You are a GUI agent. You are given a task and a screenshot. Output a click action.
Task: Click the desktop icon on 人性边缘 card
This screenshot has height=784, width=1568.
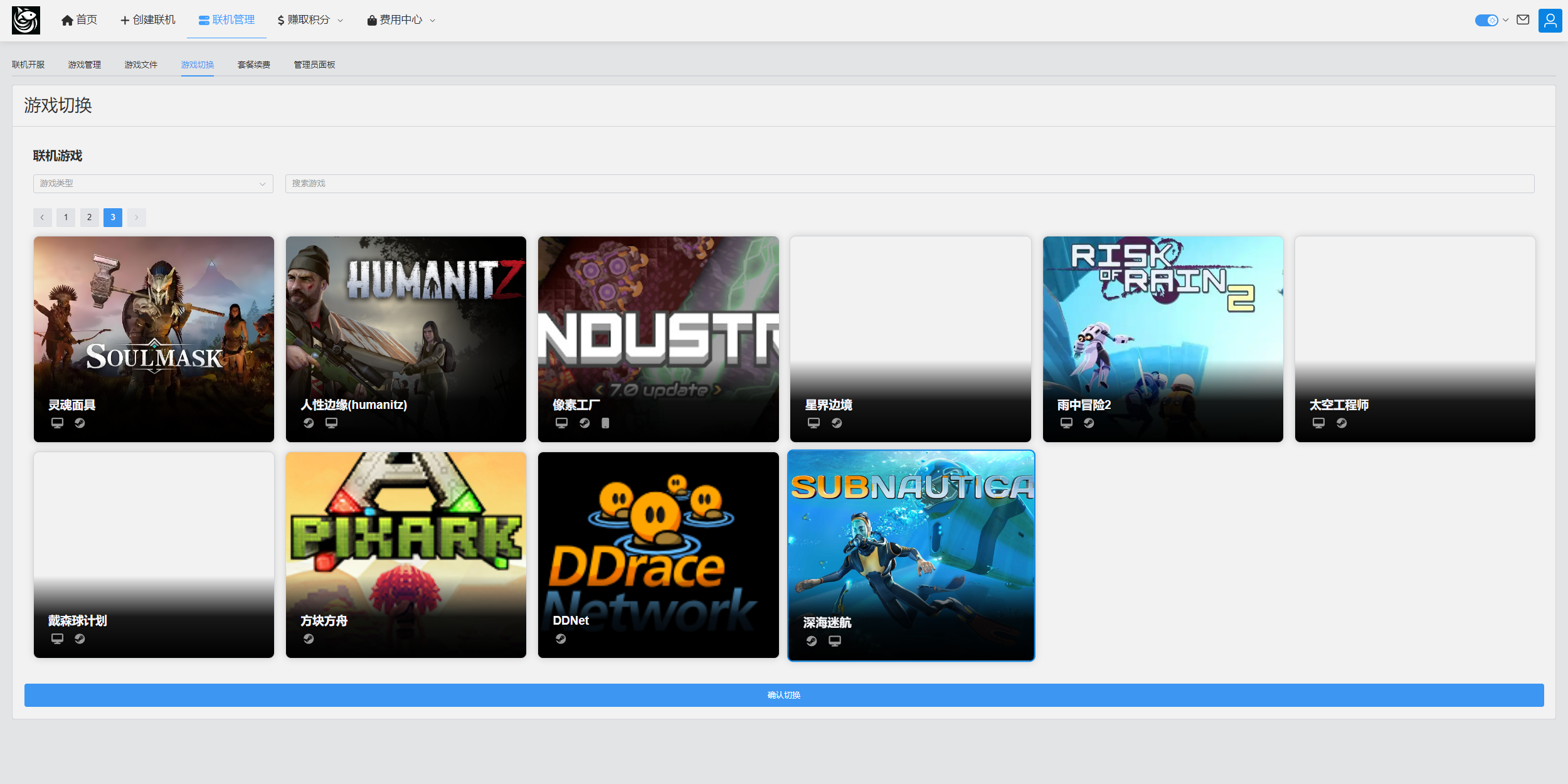coord(331,423)
